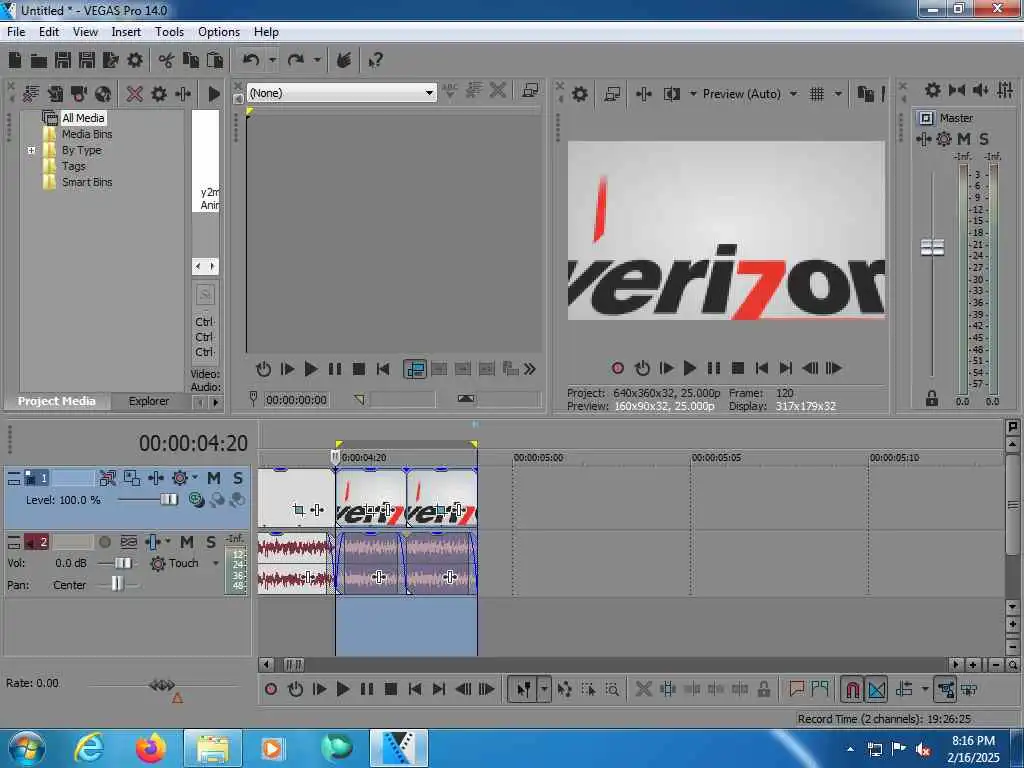Image resolution: width=1024 pixels, height=768 pixels.
Task: Select the All Media tree item
Action: point(83,118)
